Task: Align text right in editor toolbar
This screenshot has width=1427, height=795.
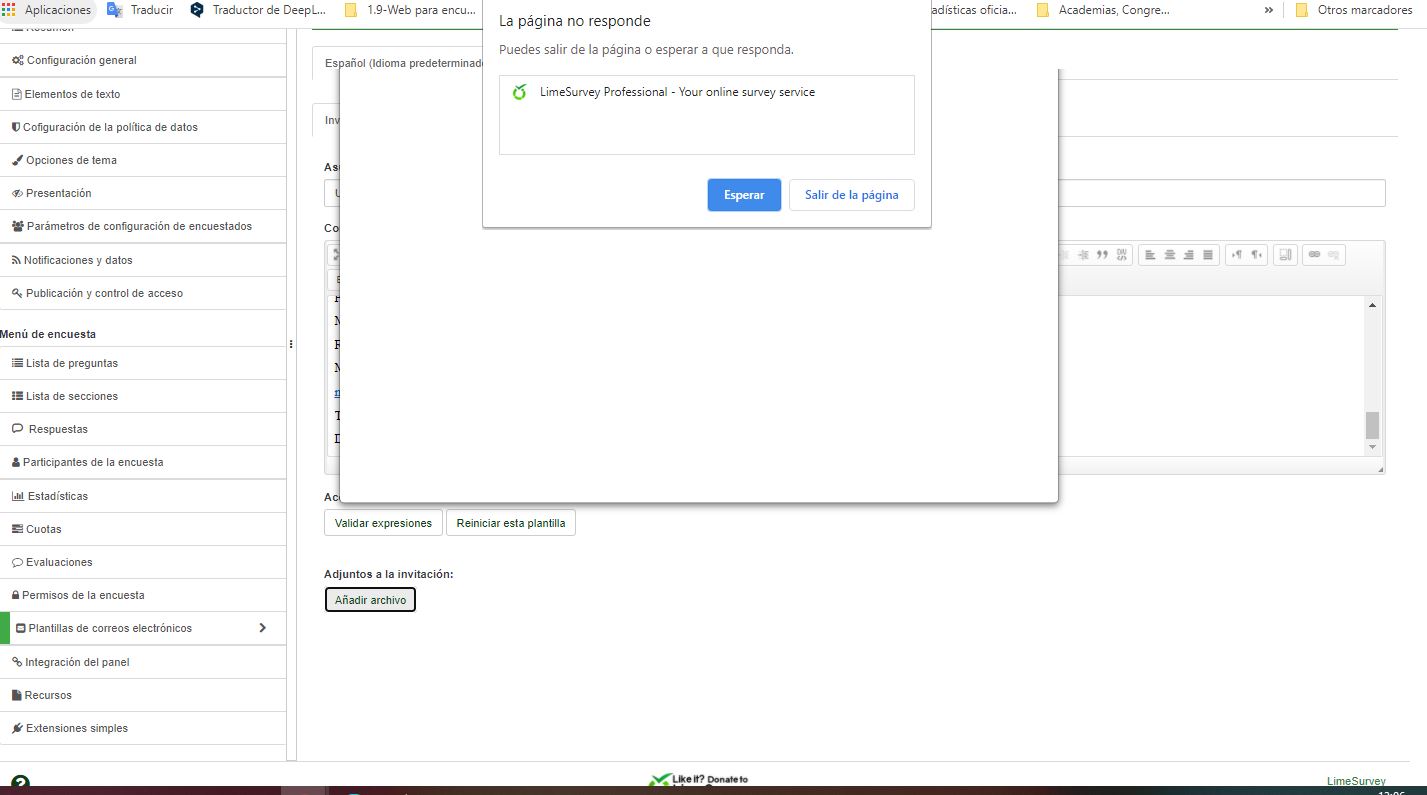Action: click(x=1188, y=255)
